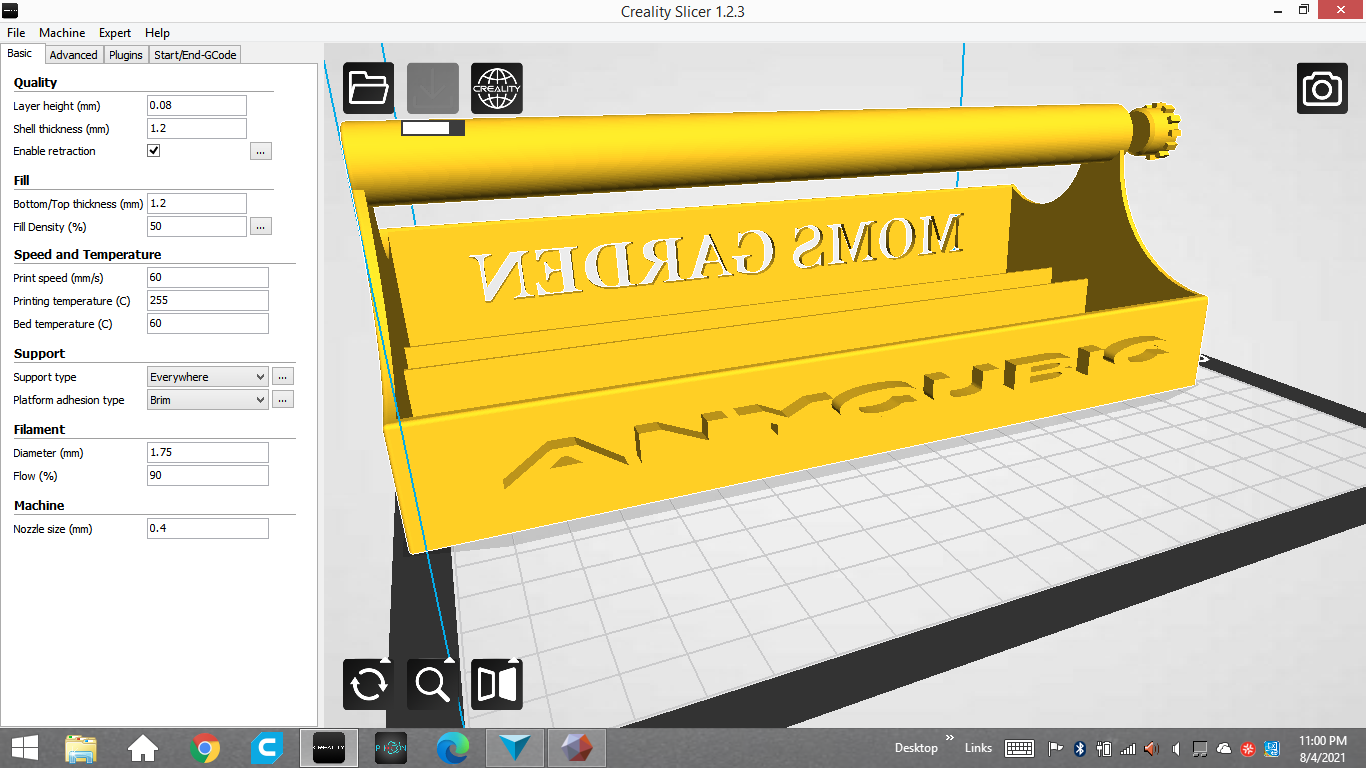Click the slicing progress bar above model

click(x=433, y=128)
